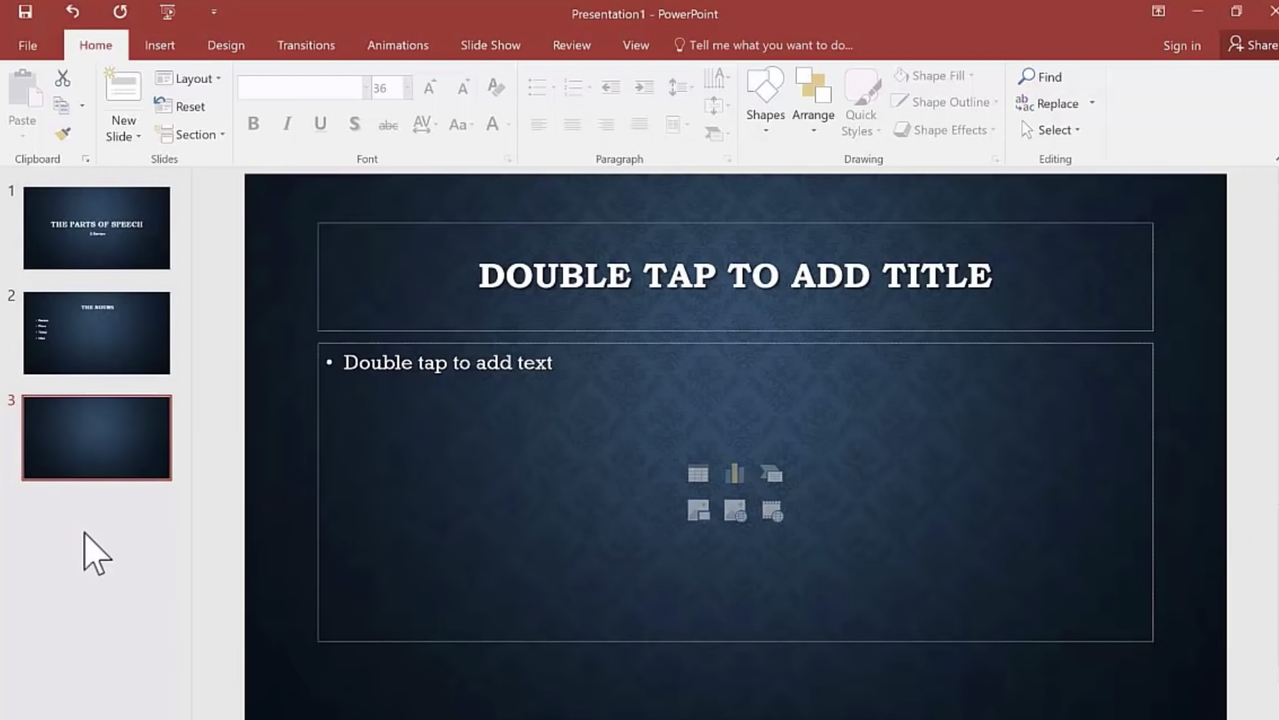Viewport: 1279px width, 720px height.
Task: Open the Section dropdown menu
Action: pyautogui.click(x=190, y=135)
